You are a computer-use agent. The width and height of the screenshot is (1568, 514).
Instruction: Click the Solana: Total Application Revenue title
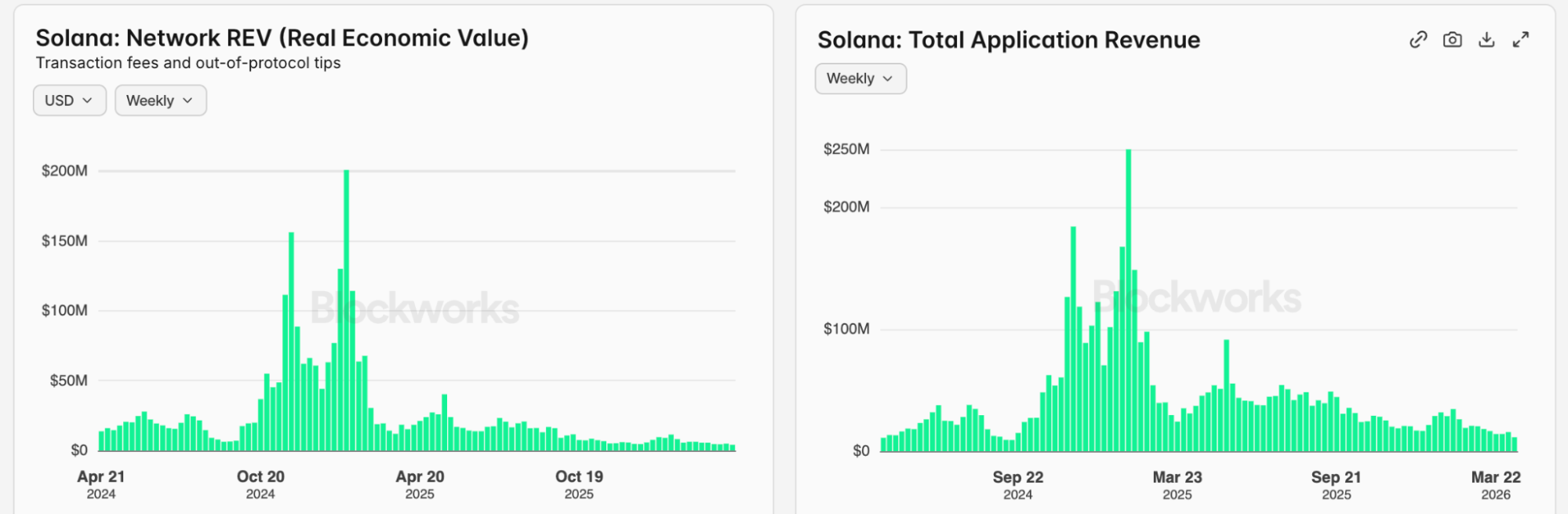1009,40
